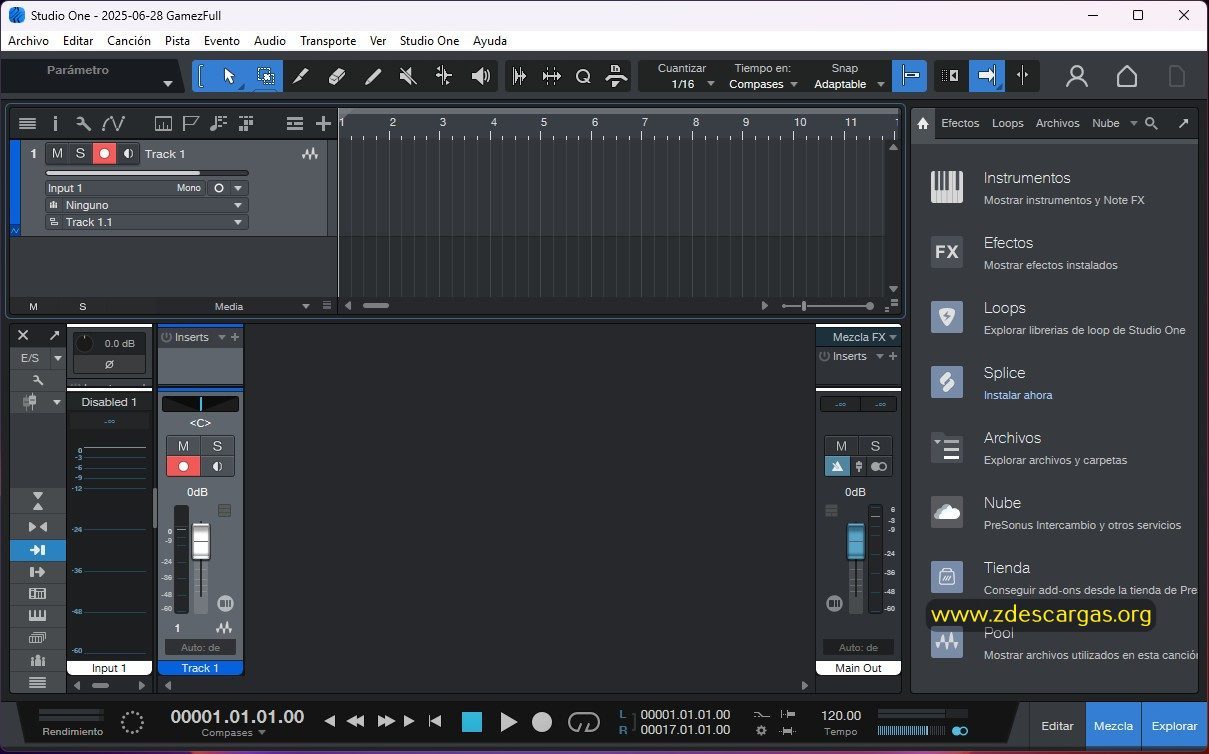Click the tempo value 120.00
Viewport: 1209px width, 754px height.
pos(841,715)
